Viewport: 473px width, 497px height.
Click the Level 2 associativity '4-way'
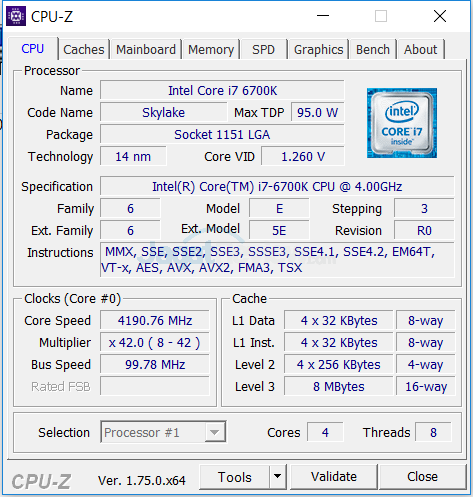426,364
